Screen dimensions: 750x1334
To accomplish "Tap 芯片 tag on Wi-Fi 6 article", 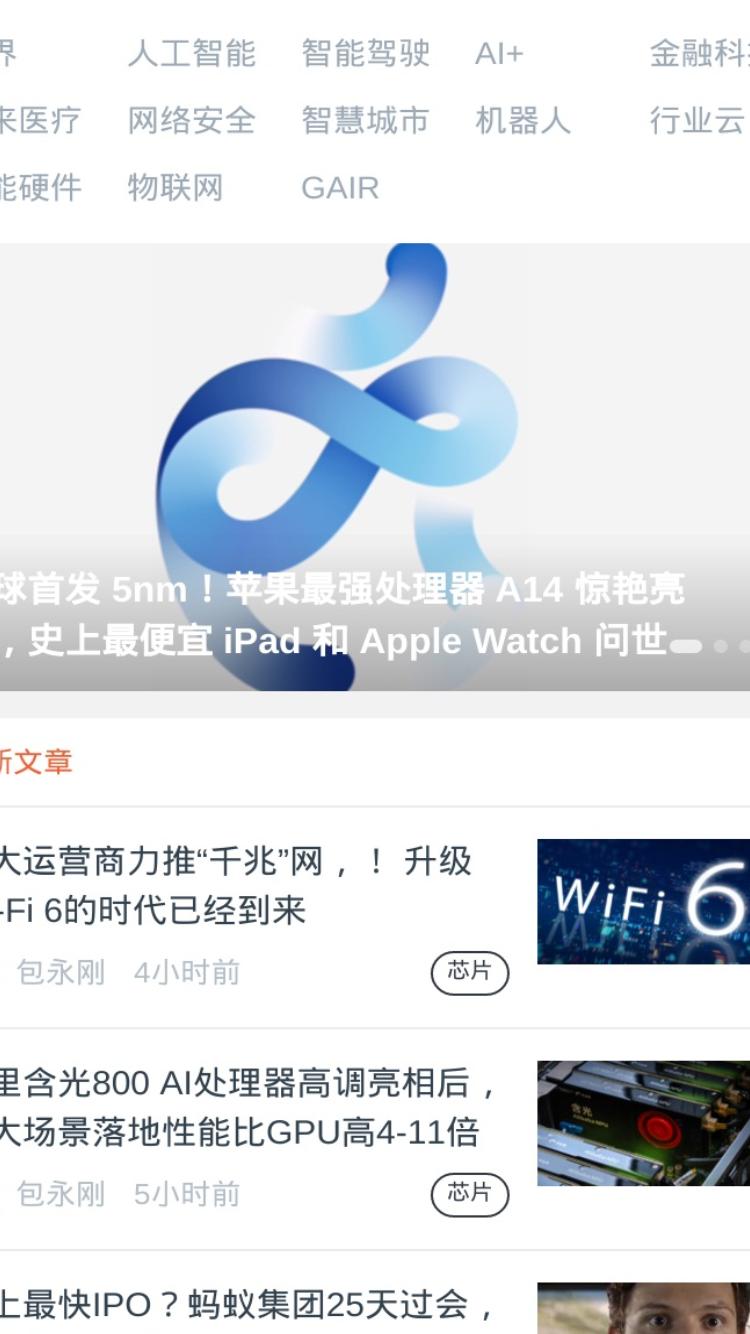I will pyautogui.click(x=470, y=973).
